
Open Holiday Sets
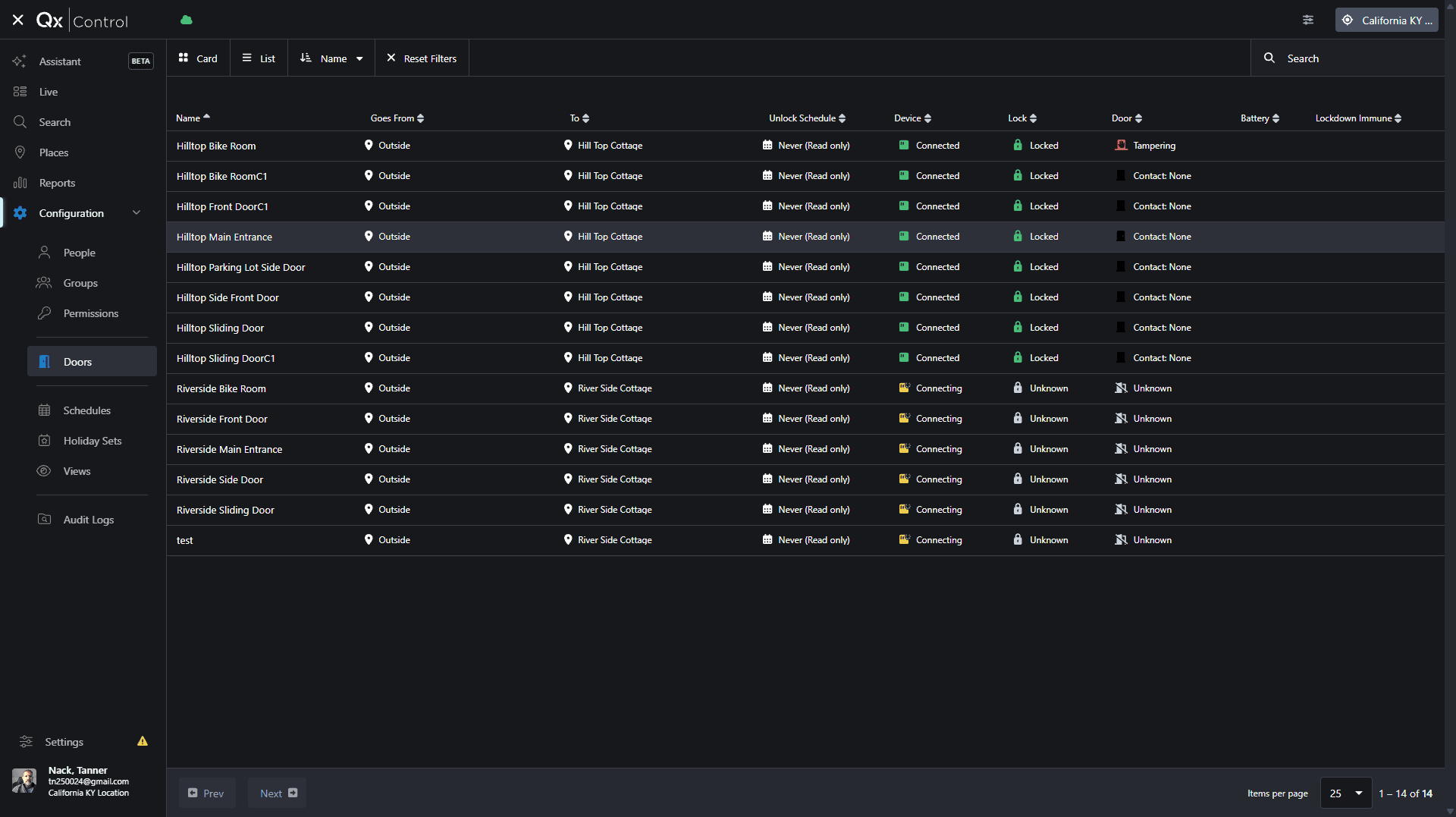[x=93, y=441]
